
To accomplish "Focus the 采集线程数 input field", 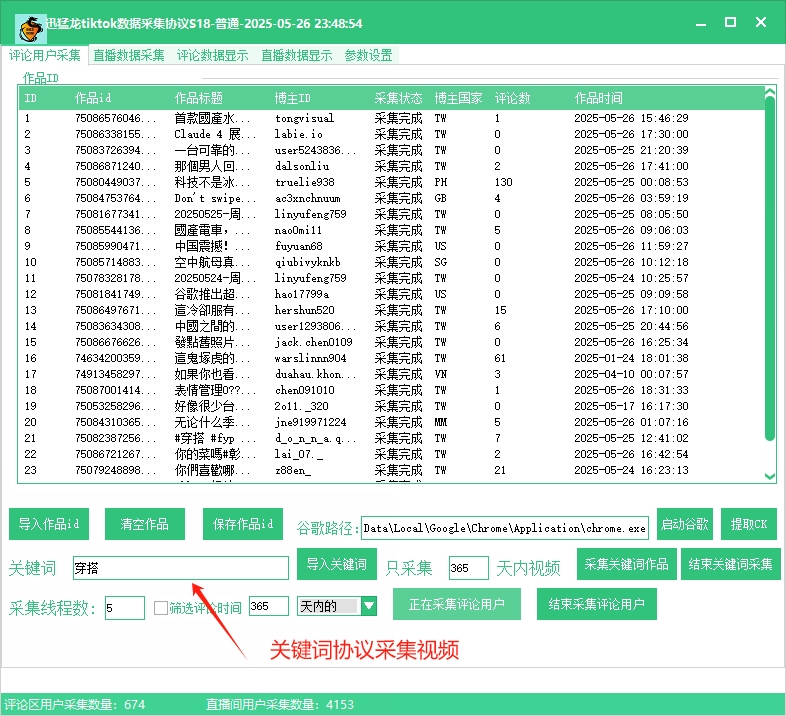I will [125, 608].
